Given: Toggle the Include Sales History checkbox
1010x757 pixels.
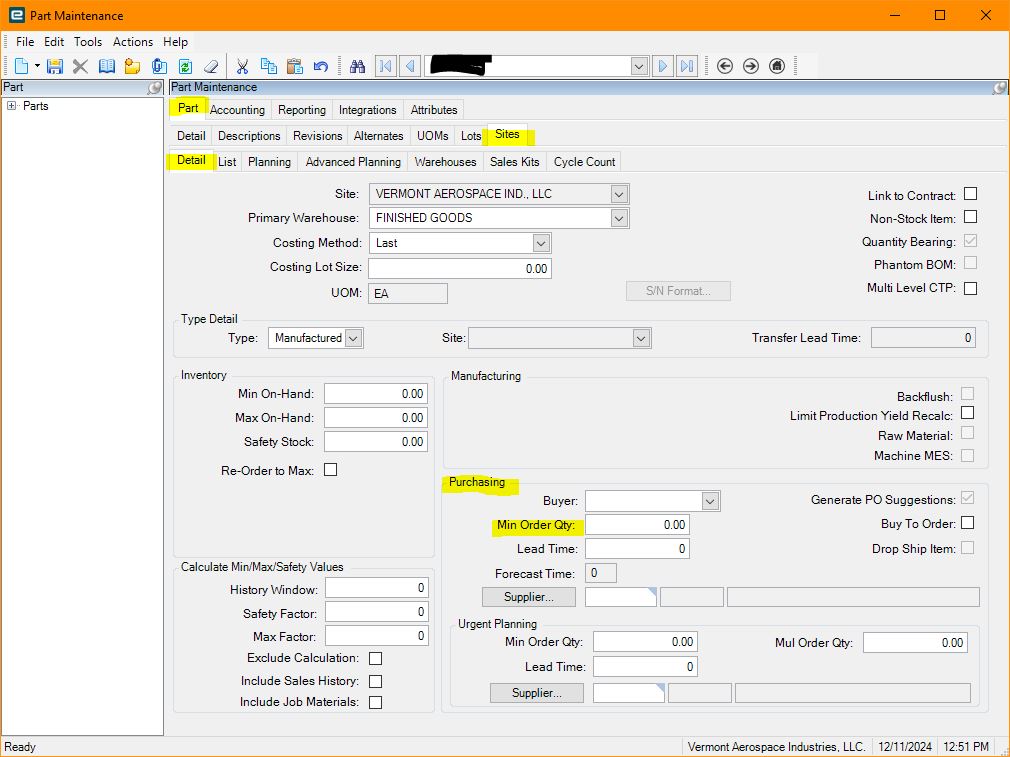Looking at the screenshot, I should coord(376,681).
